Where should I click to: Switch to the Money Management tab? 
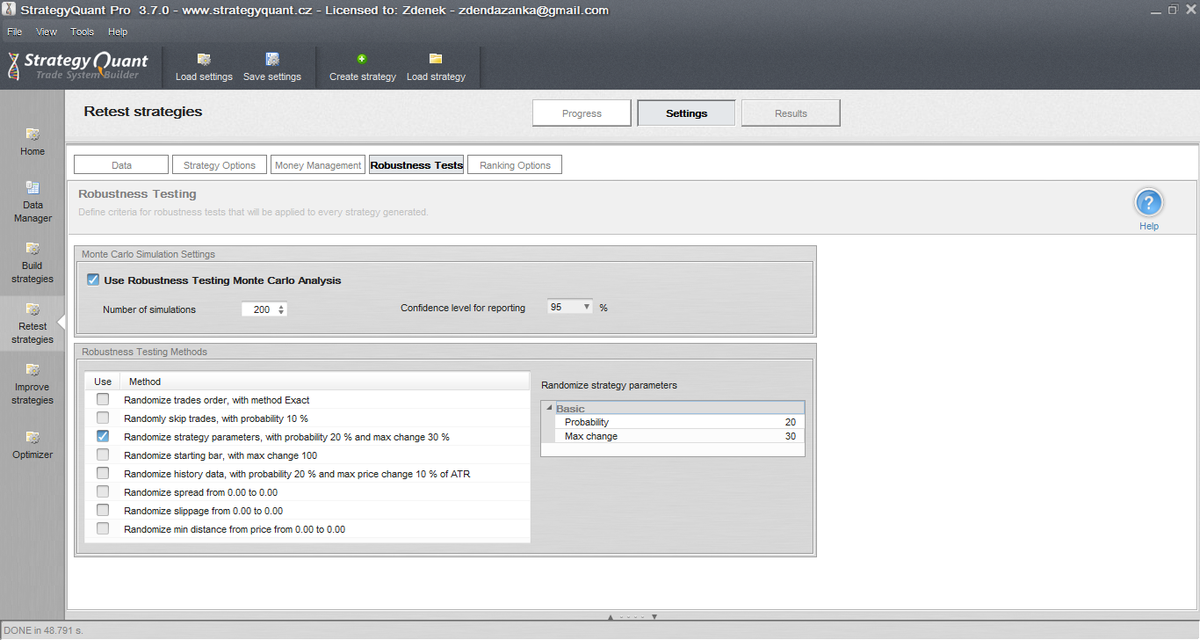(318, 165)
